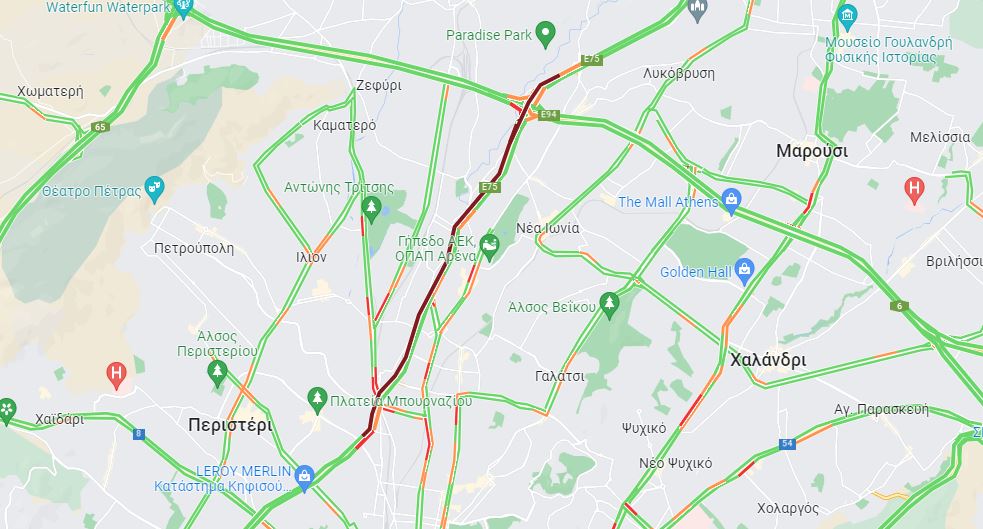The image size is (983, 529).
Task: Click The Mall Athens shopping bag icon
Action: point(731,201)
